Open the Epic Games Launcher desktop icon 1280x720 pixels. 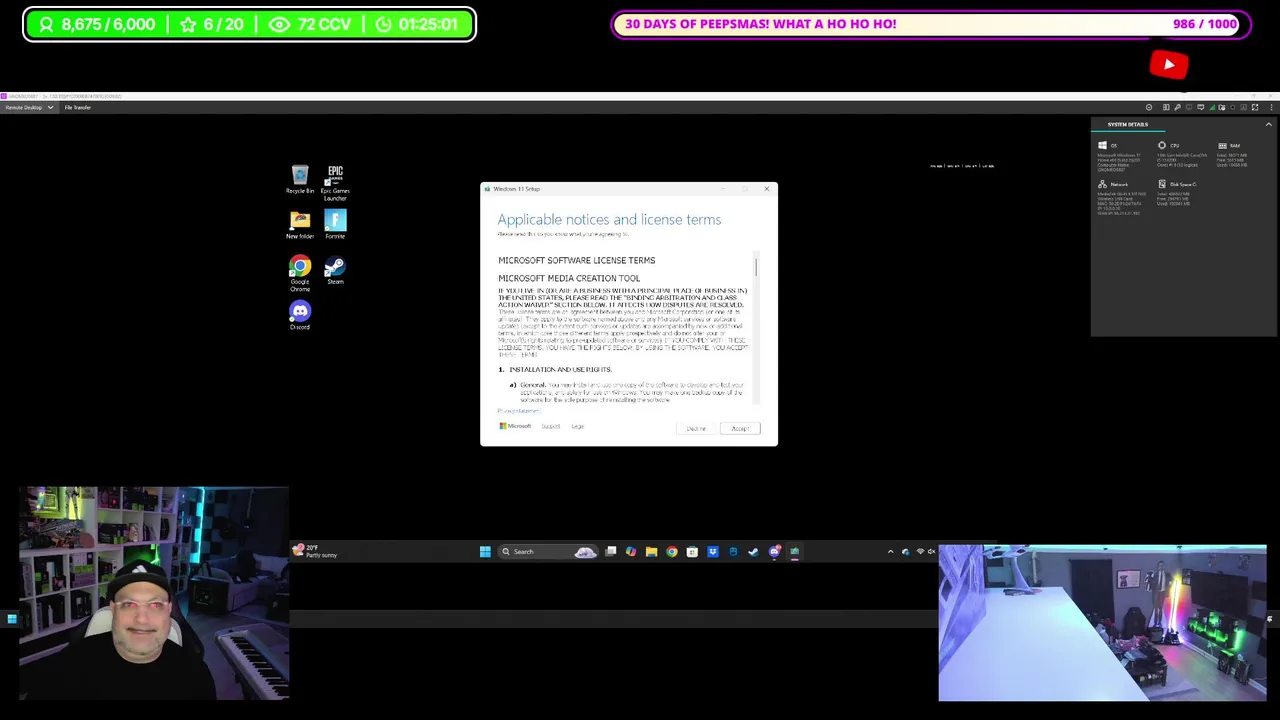335,183
